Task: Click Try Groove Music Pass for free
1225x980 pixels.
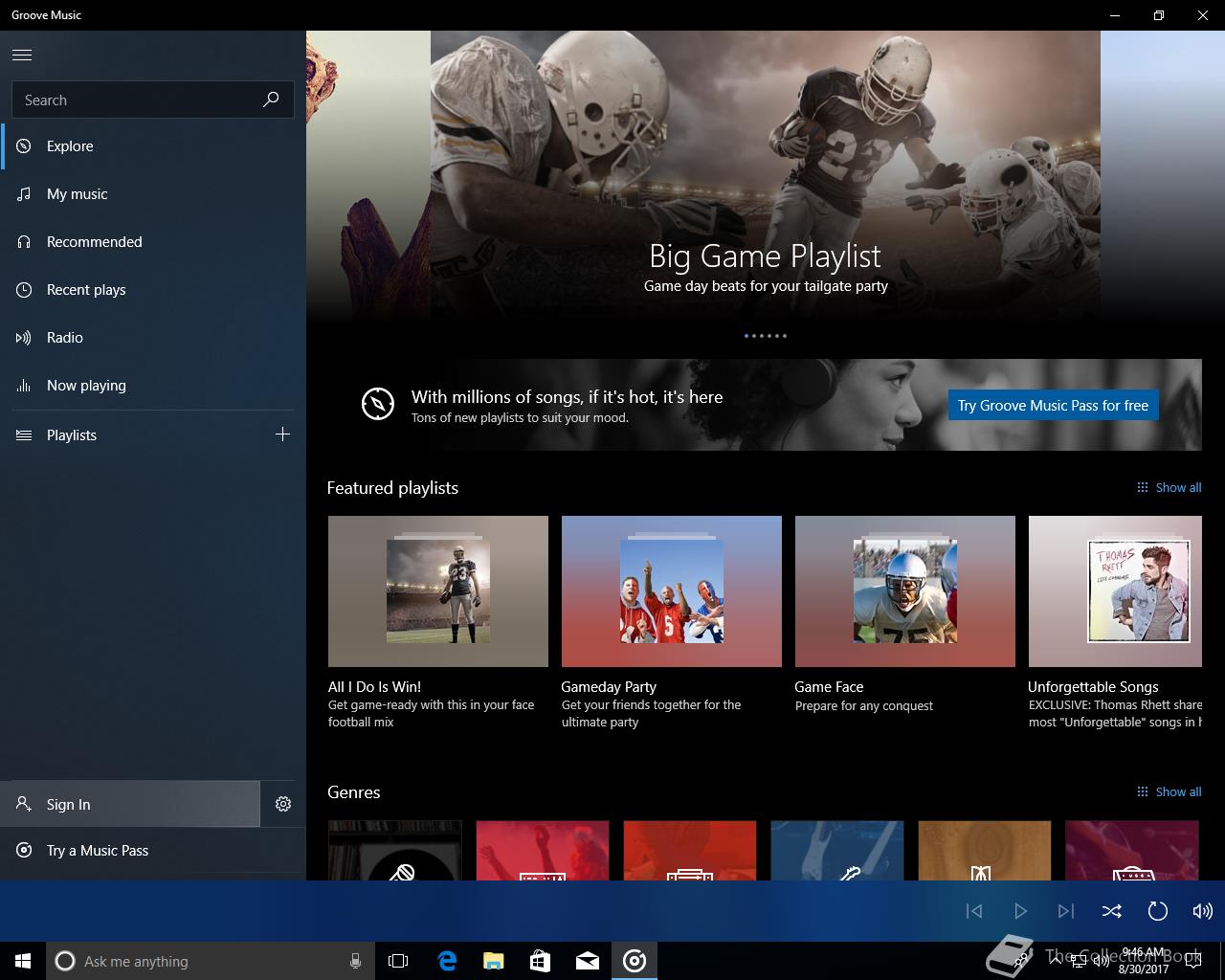Action: click(x=1053, y=406)
